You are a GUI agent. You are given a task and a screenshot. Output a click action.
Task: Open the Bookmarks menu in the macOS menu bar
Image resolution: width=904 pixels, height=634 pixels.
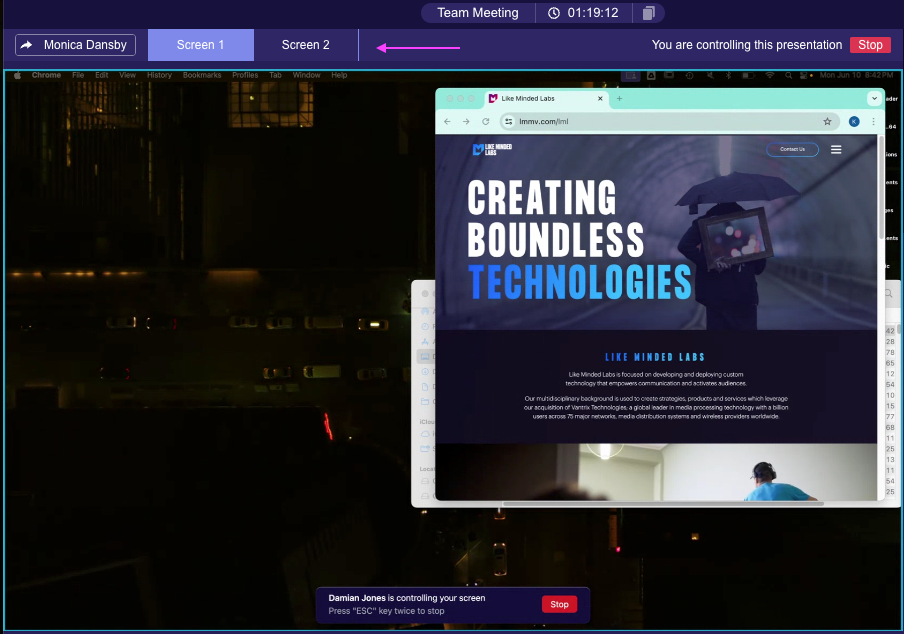pyautogui.click(x=202, y=75)
